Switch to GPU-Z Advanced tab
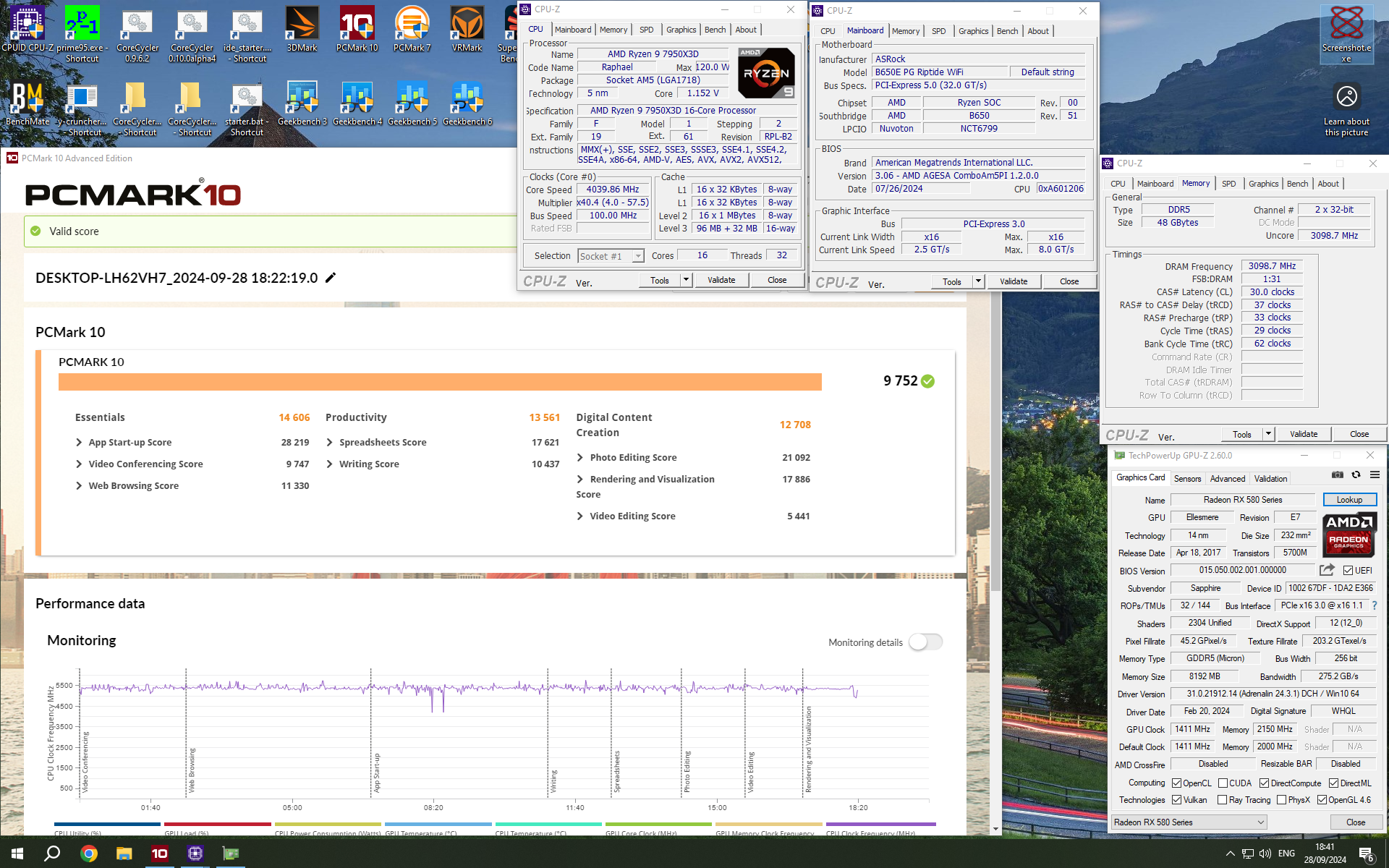The image size is (1389, 868). click(1228, 479)
